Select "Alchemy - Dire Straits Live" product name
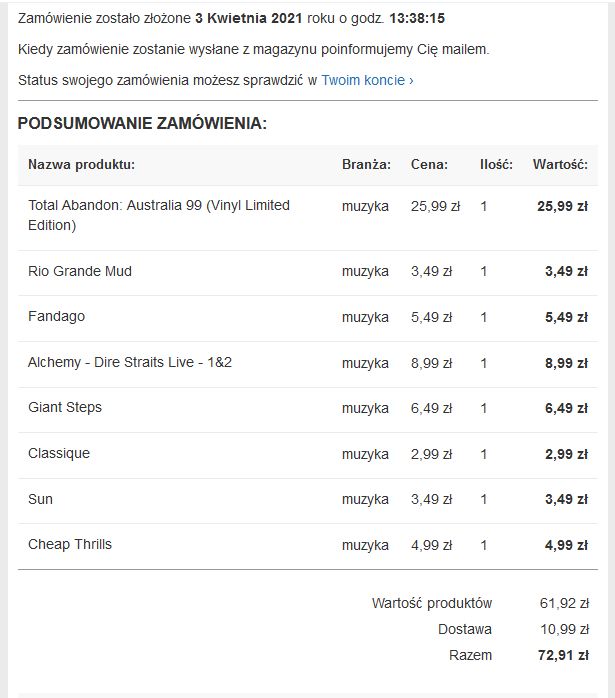Viewport: 615px width, 698px height. [x=130, y=362]
